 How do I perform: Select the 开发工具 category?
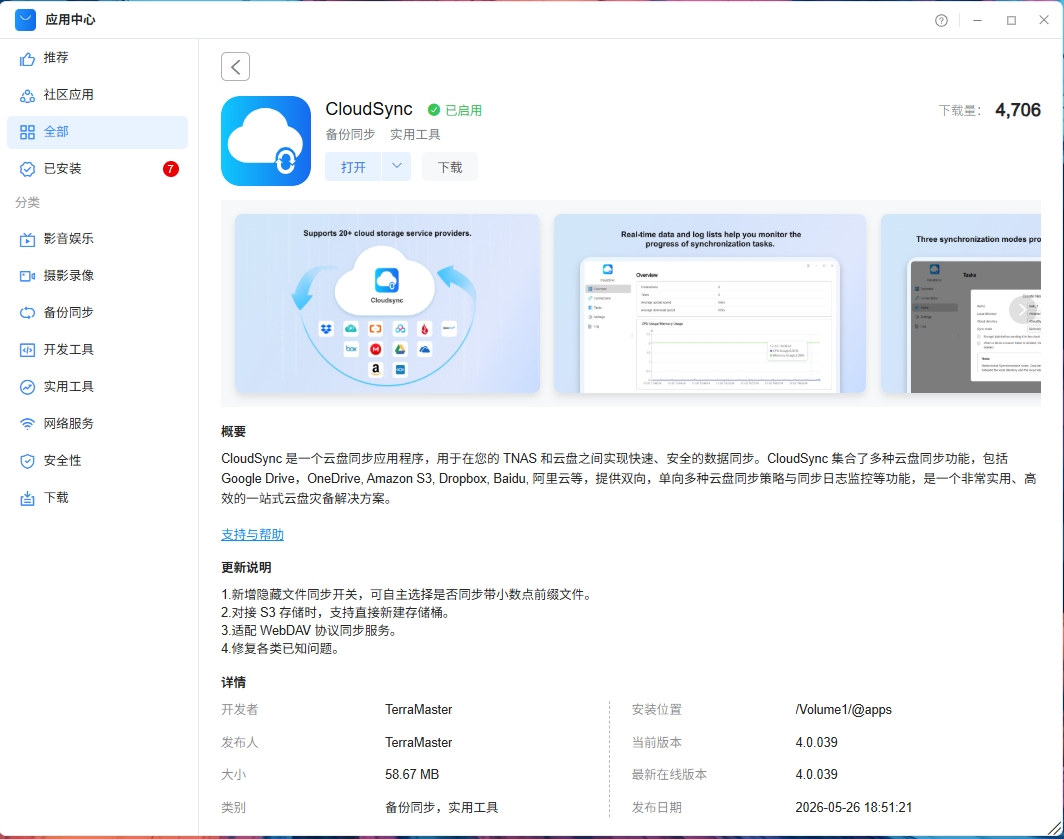point(98,350)
